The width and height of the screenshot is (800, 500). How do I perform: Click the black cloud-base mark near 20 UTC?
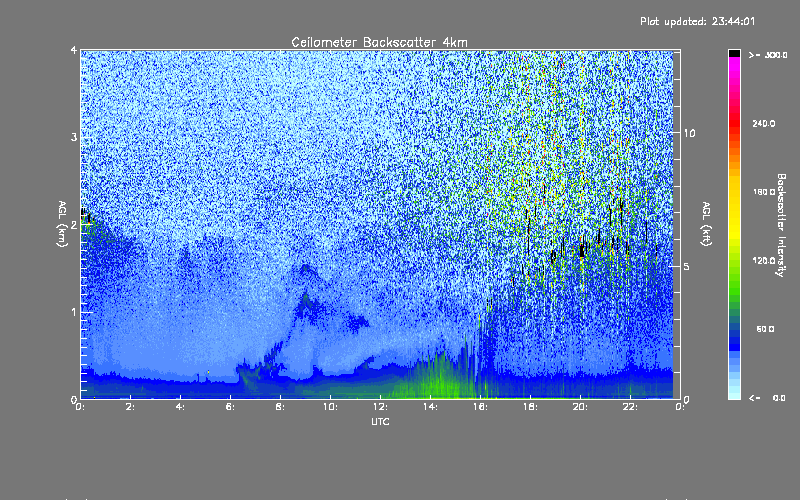pos(582,251)
